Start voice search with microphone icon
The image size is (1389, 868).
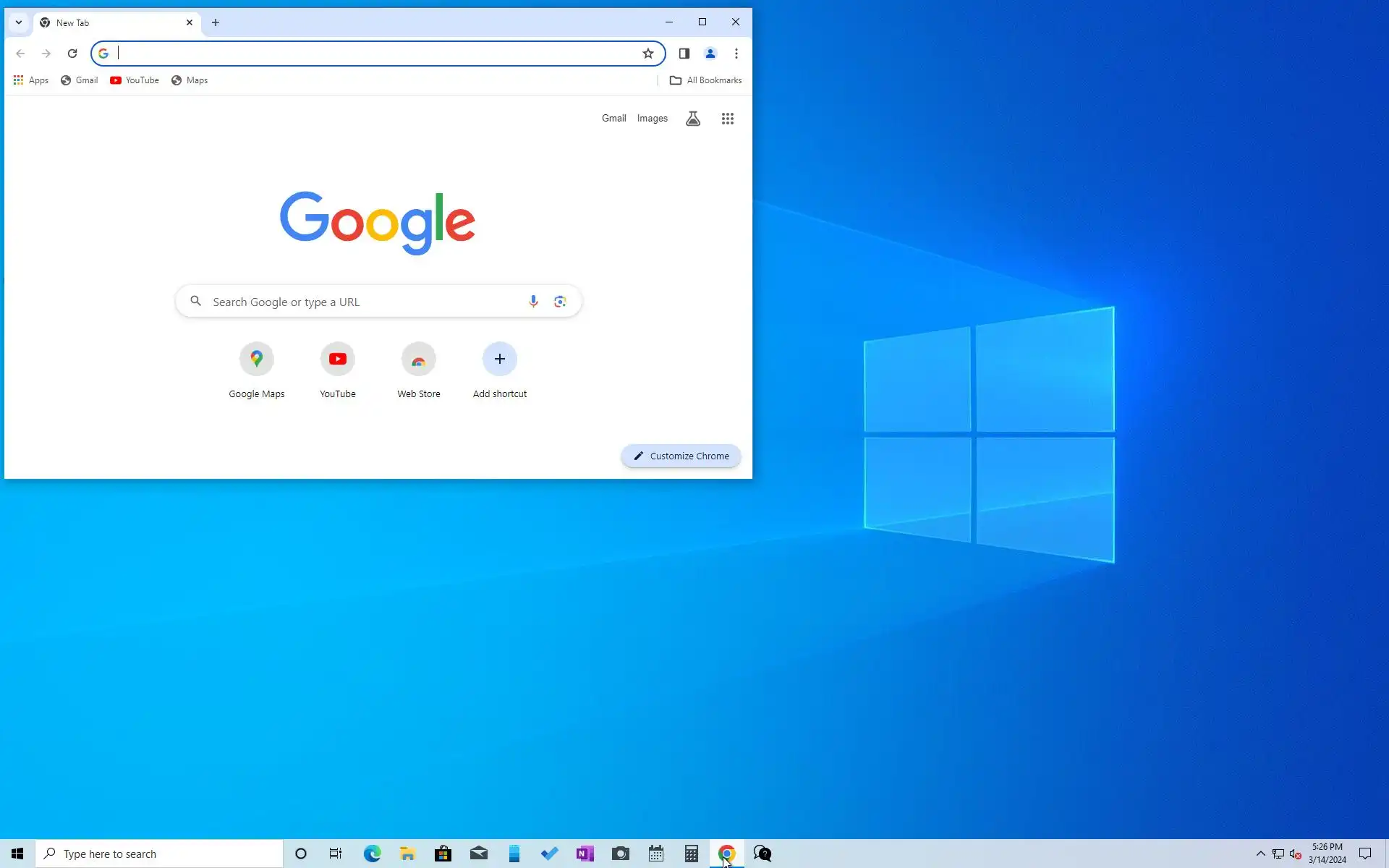tap(533, 302)
